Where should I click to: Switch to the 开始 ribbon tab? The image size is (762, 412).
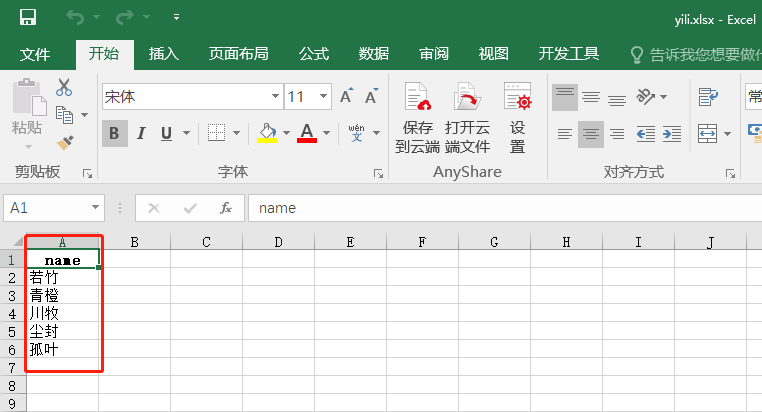click(x=104, y=54)
